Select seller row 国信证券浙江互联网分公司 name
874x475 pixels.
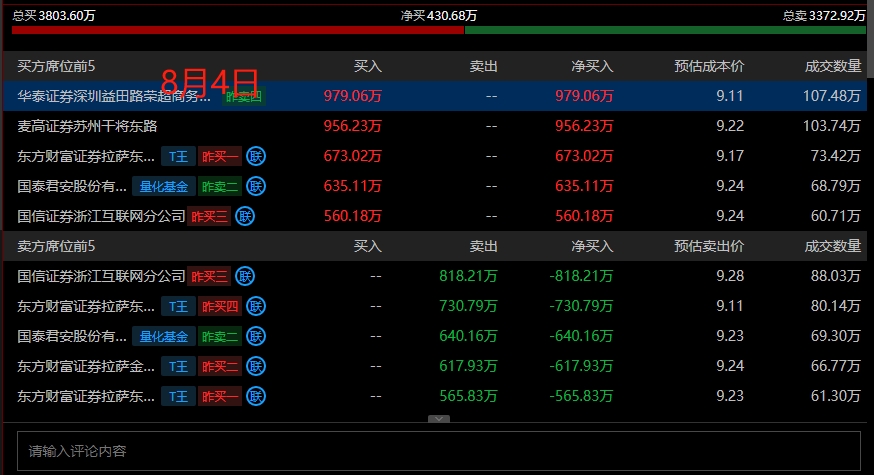(101, 276)
